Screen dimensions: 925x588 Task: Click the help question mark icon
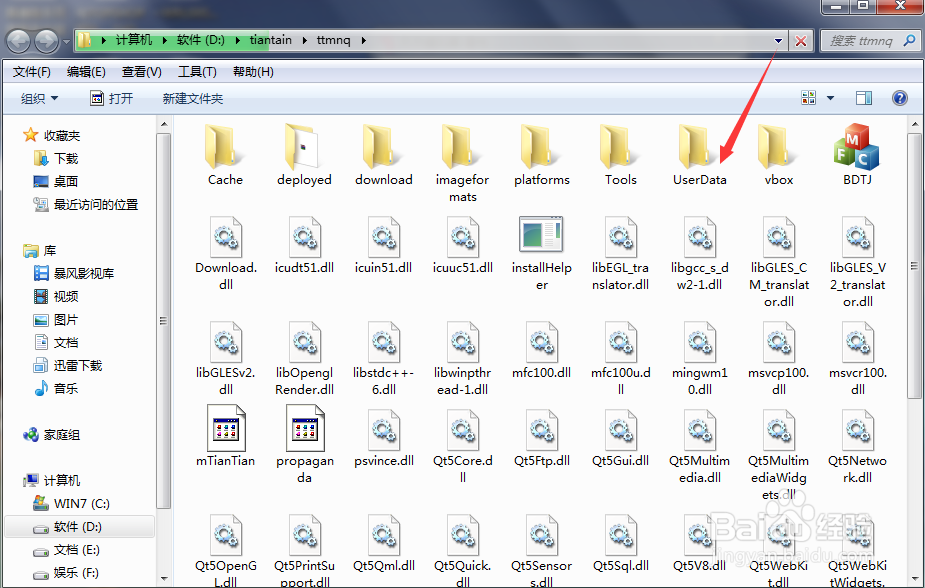click(x=900, y=98)
